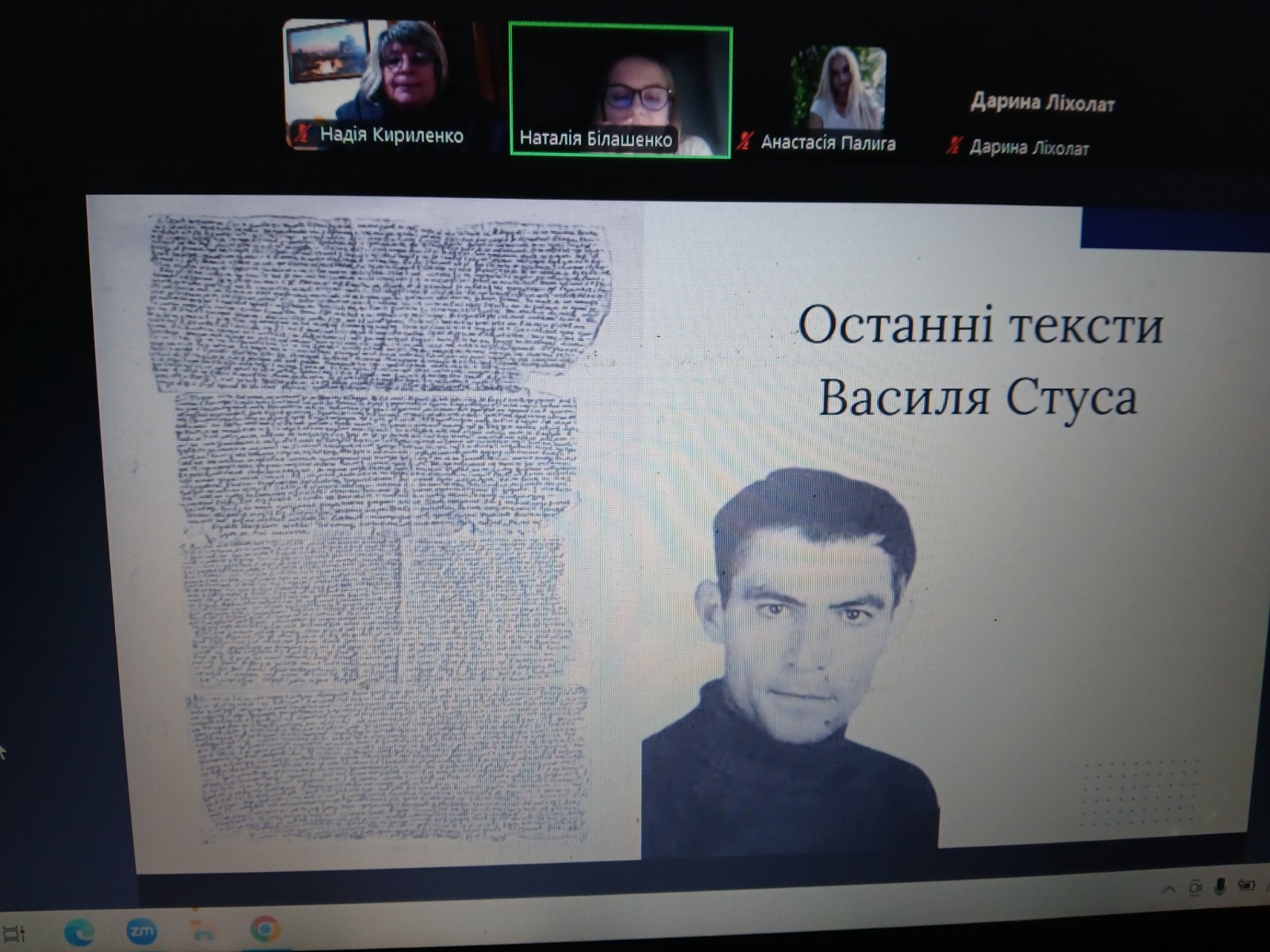Click muted mic icon beside Надія Кириленко
Screen dimensions: 1270x952
pos(302,133)
